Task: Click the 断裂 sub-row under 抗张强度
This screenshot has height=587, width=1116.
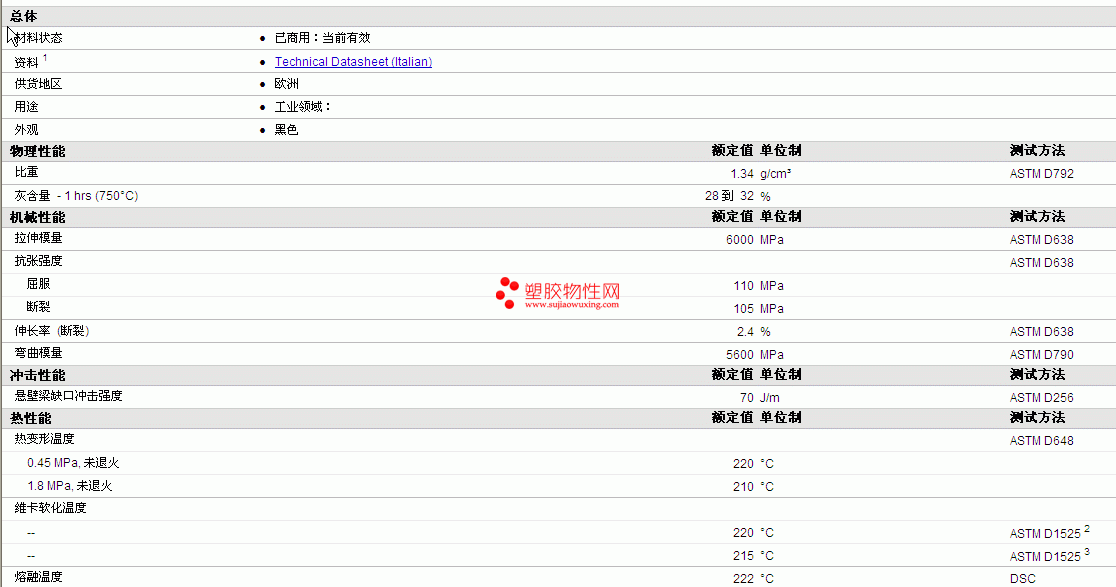Action: tap(38, 307)
